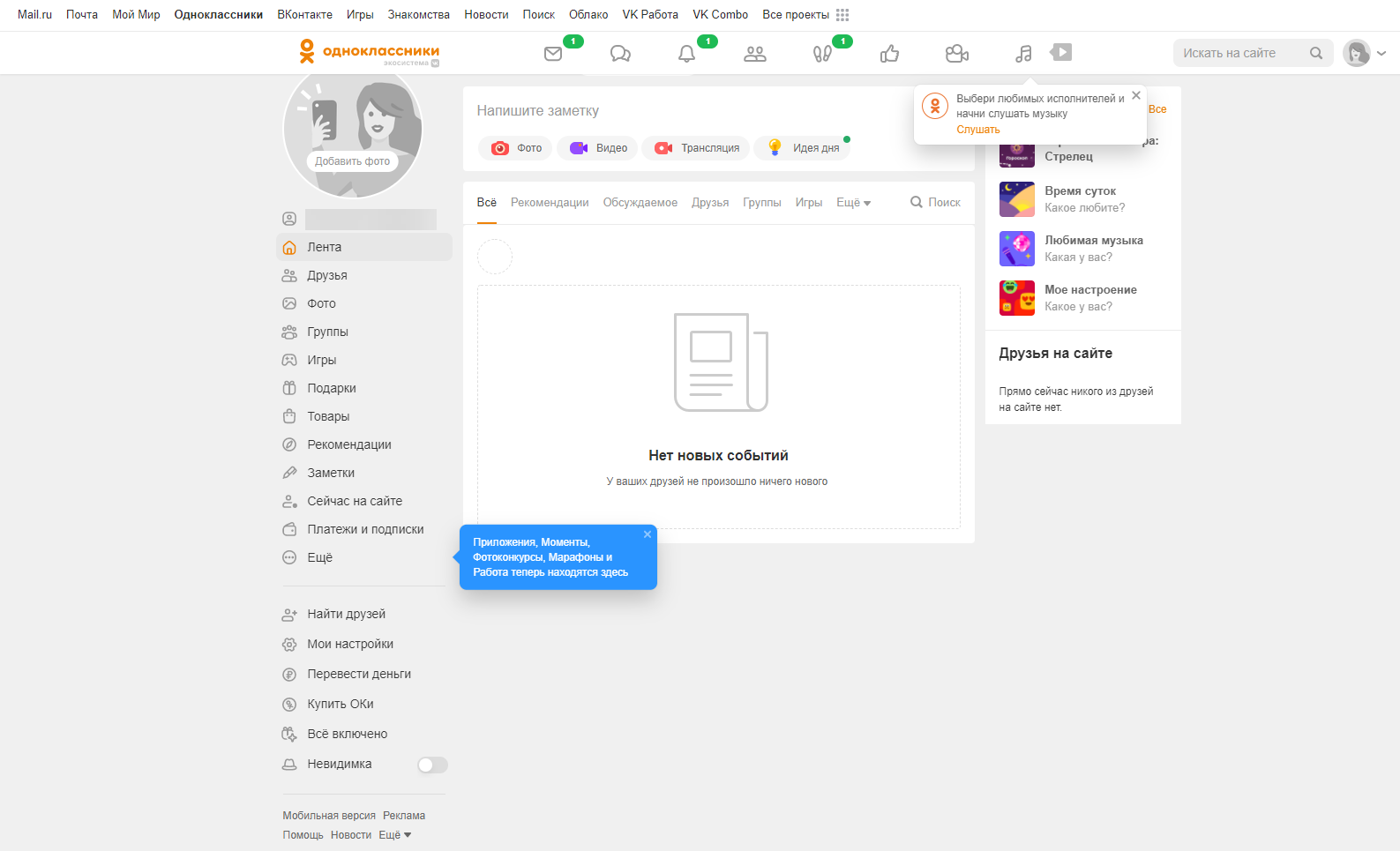The image size is (1400, 851).
Task: Select the Игры feed tab
Action: tap(809, 203)
